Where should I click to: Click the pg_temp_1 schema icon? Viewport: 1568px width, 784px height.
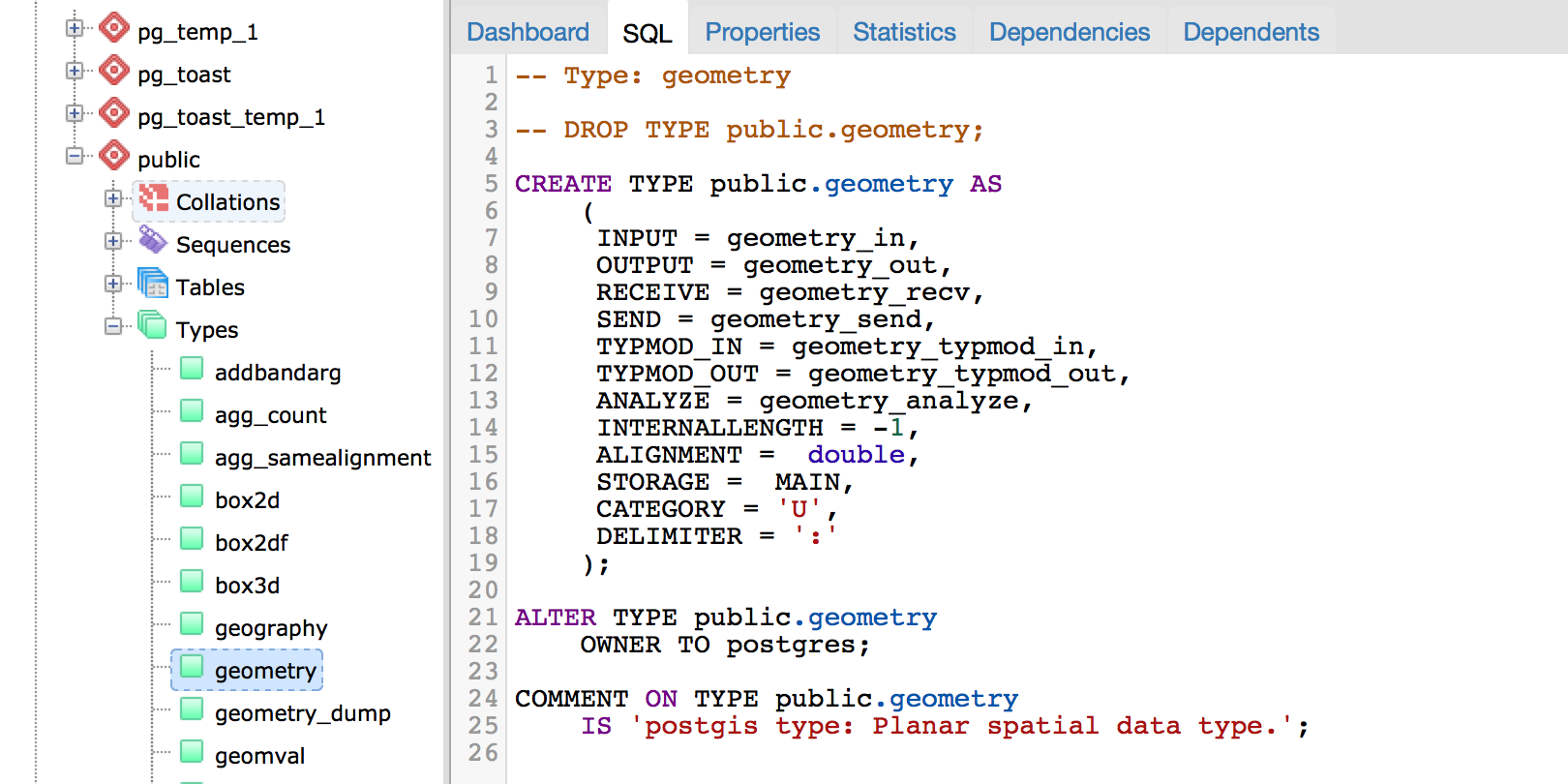pyautogui.click(x=114, y=28)
